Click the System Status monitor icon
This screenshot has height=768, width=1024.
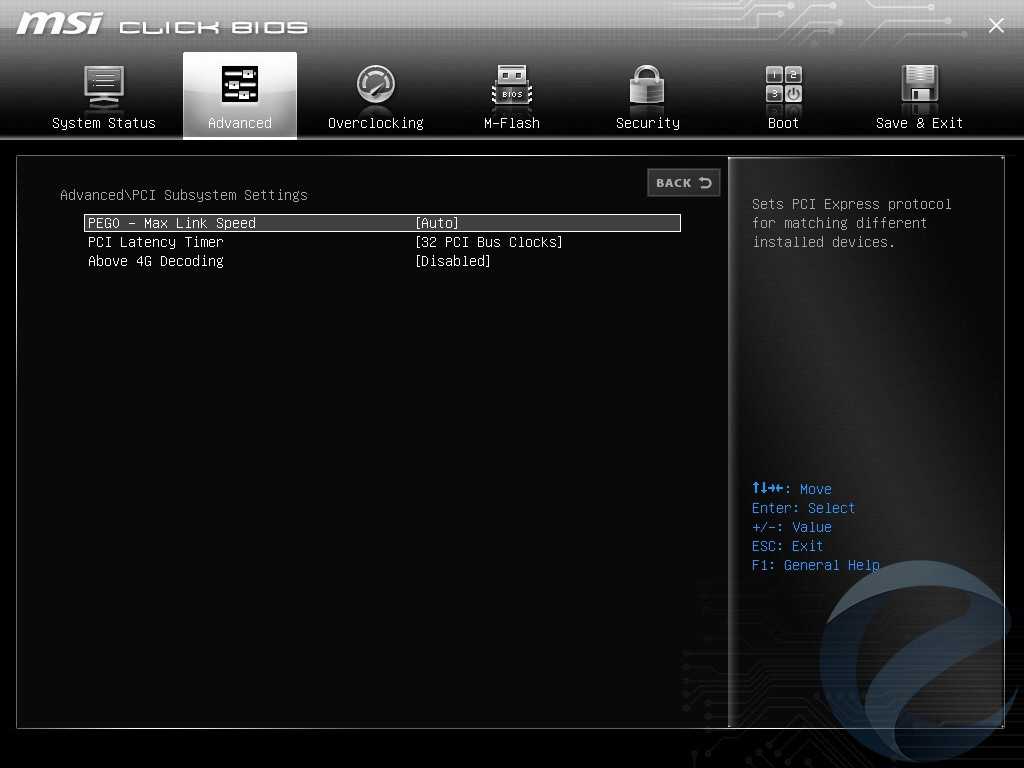tap(104, 86)
